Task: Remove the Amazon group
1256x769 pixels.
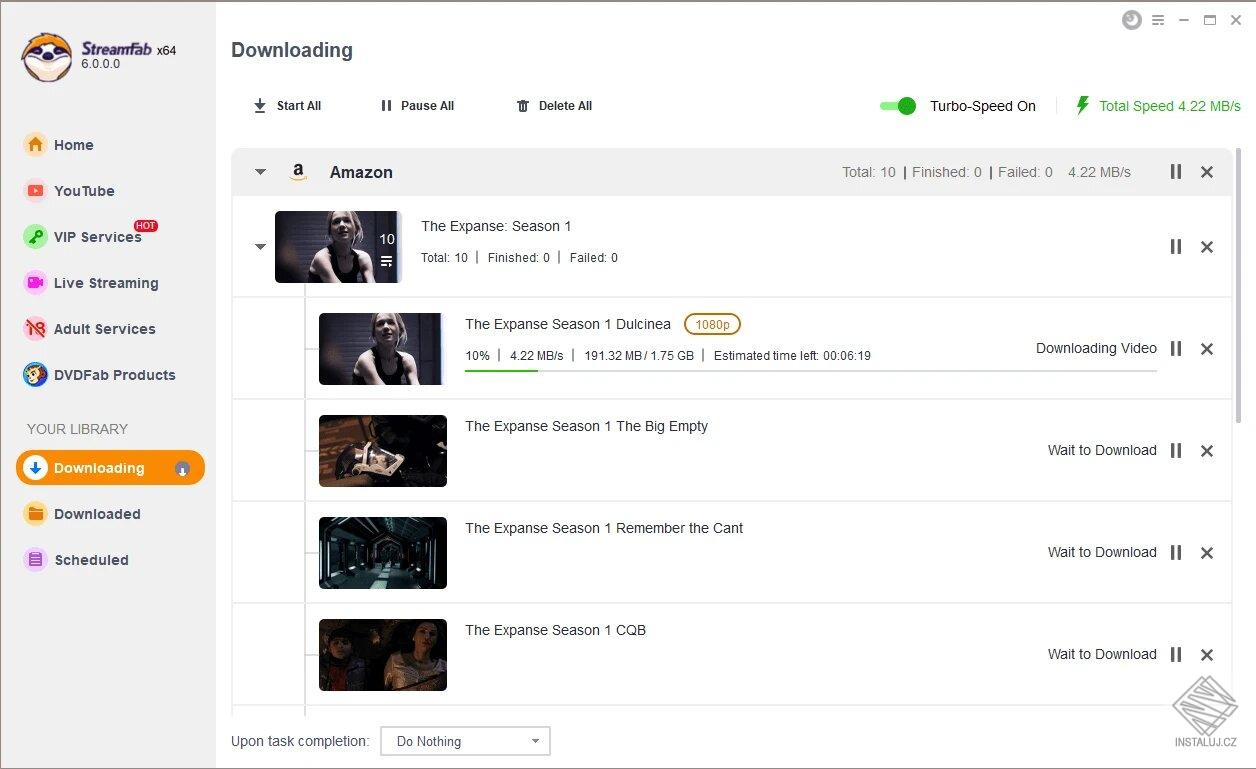Action: [x=1207, y=172]
